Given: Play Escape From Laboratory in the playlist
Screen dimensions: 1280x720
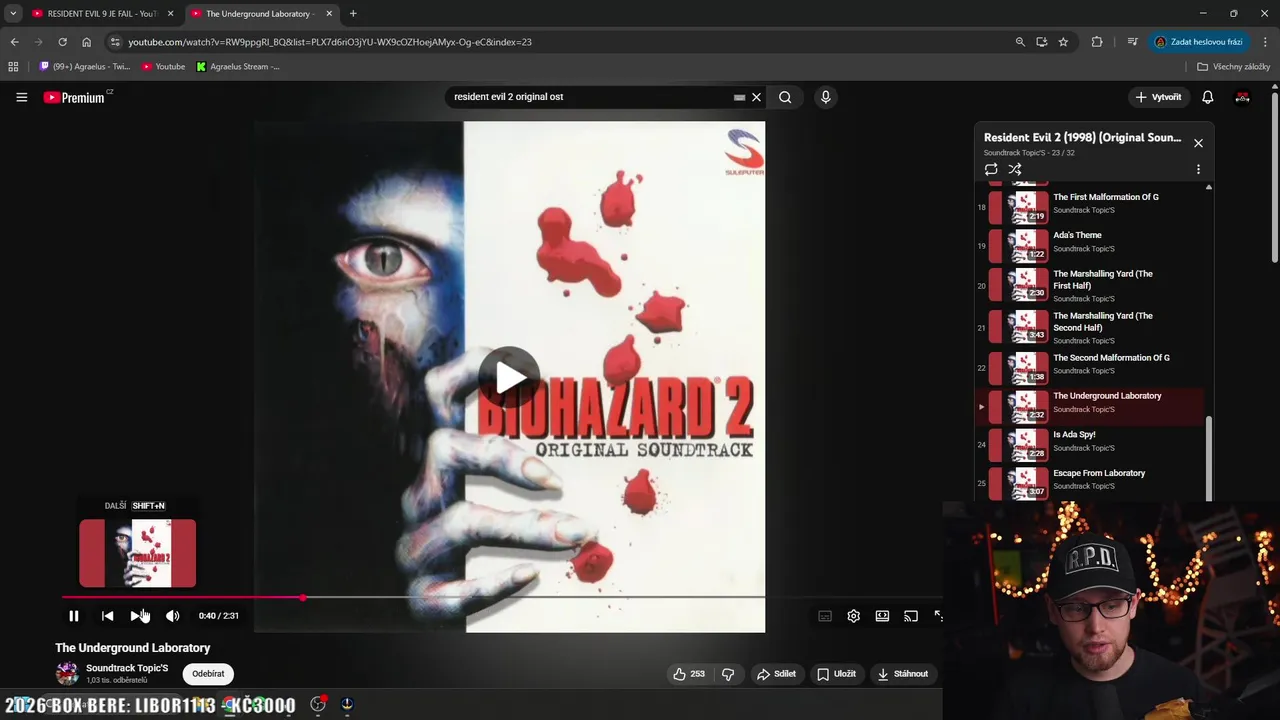Looking at the screenshot, I should [1090, 484].
